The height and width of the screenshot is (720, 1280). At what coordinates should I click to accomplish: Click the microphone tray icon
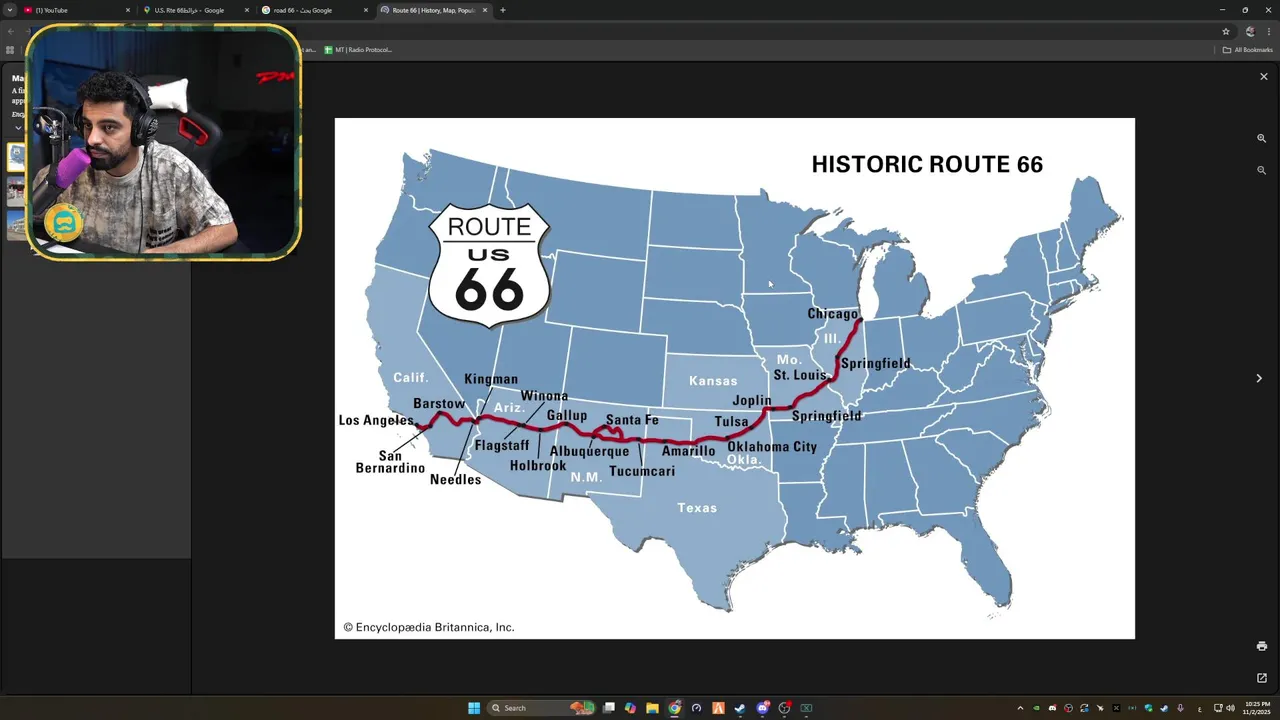coord(1180,708)
